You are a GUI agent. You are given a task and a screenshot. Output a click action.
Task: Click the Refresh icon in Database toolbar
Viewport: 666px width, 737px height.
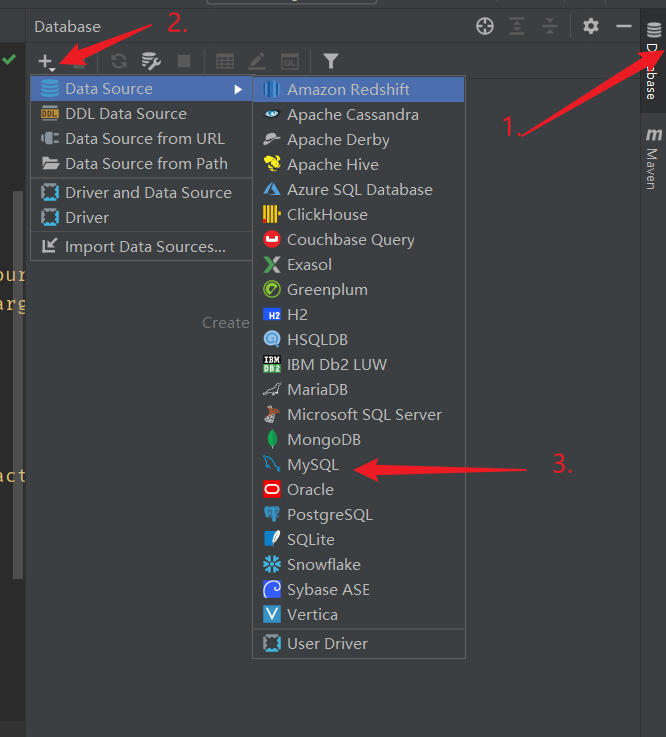pyautogui.click(x=119, y=61)
